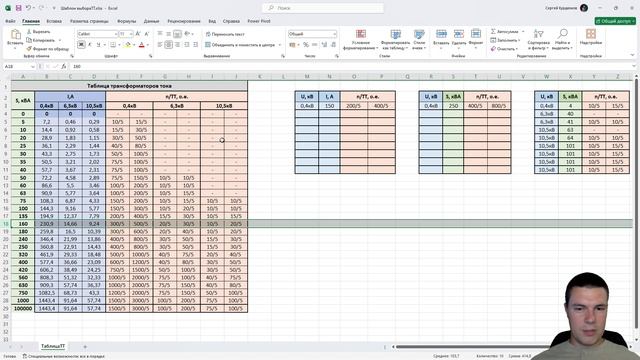Click the Очистить (Clear) eraser button
The image size is (640, 360).
tap(504, 49)
